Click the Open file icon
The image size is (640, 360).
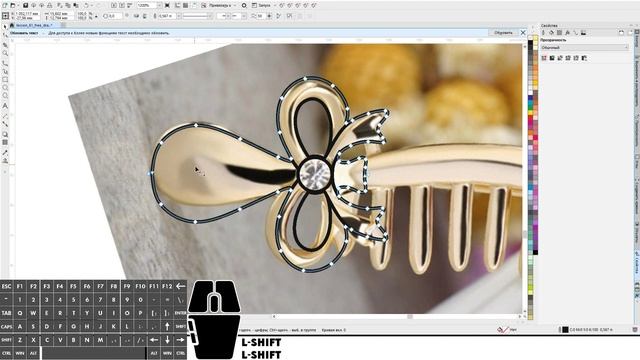tap(13, 5)
